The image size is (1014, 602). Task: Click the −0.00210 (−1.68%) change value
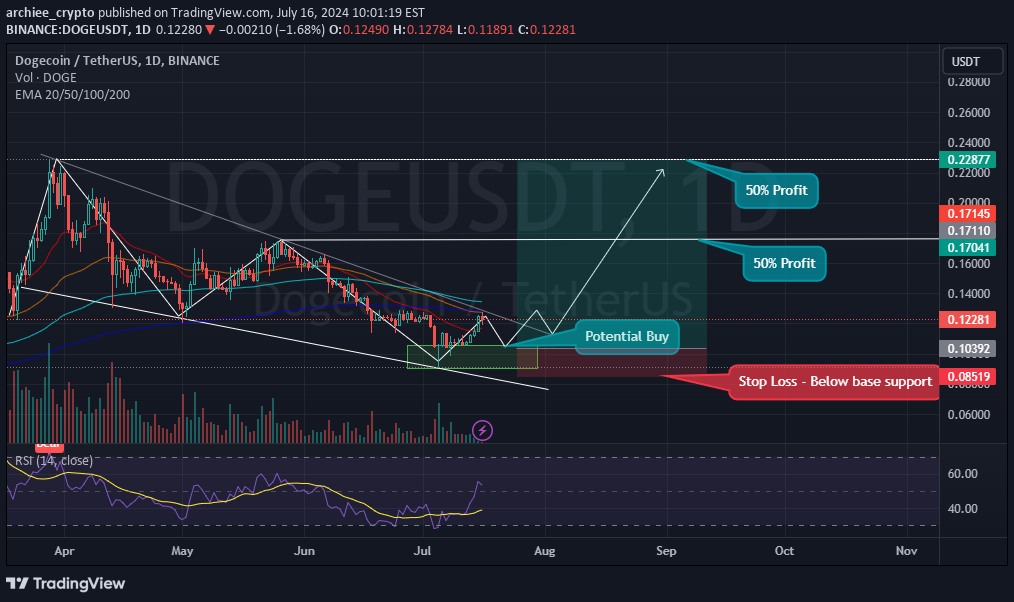[x=272, y=30]
